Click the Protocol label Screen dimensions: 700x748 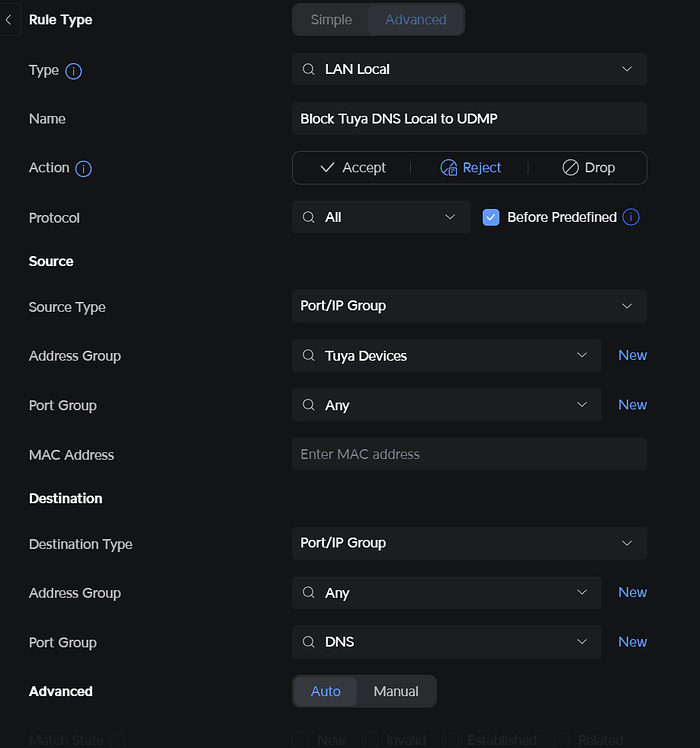pos(54,218)
